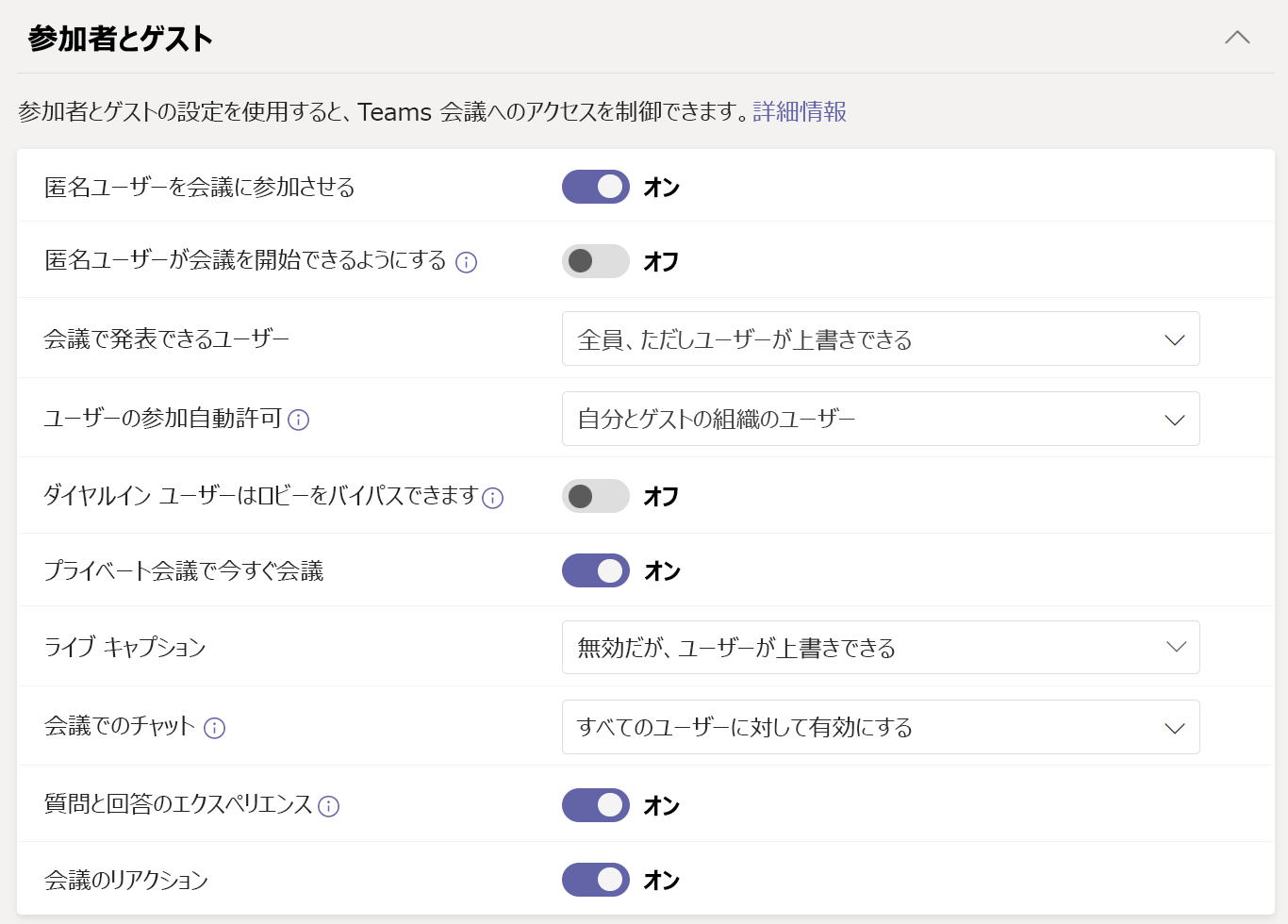
Task: Toggle 匿名ユーザーを会議に参加させる switch
Action: pyautogui.click(x=596, y=187)
